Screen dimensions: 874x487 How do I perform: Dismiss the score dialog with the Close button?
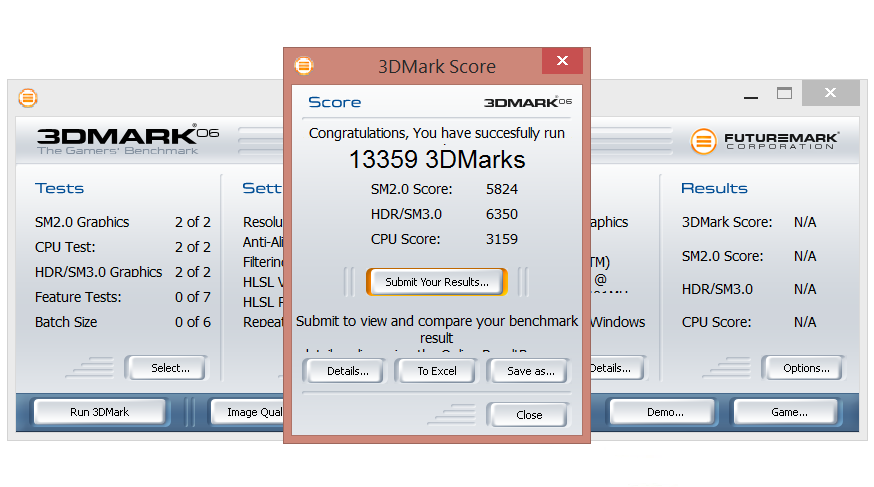pos(528,415)
